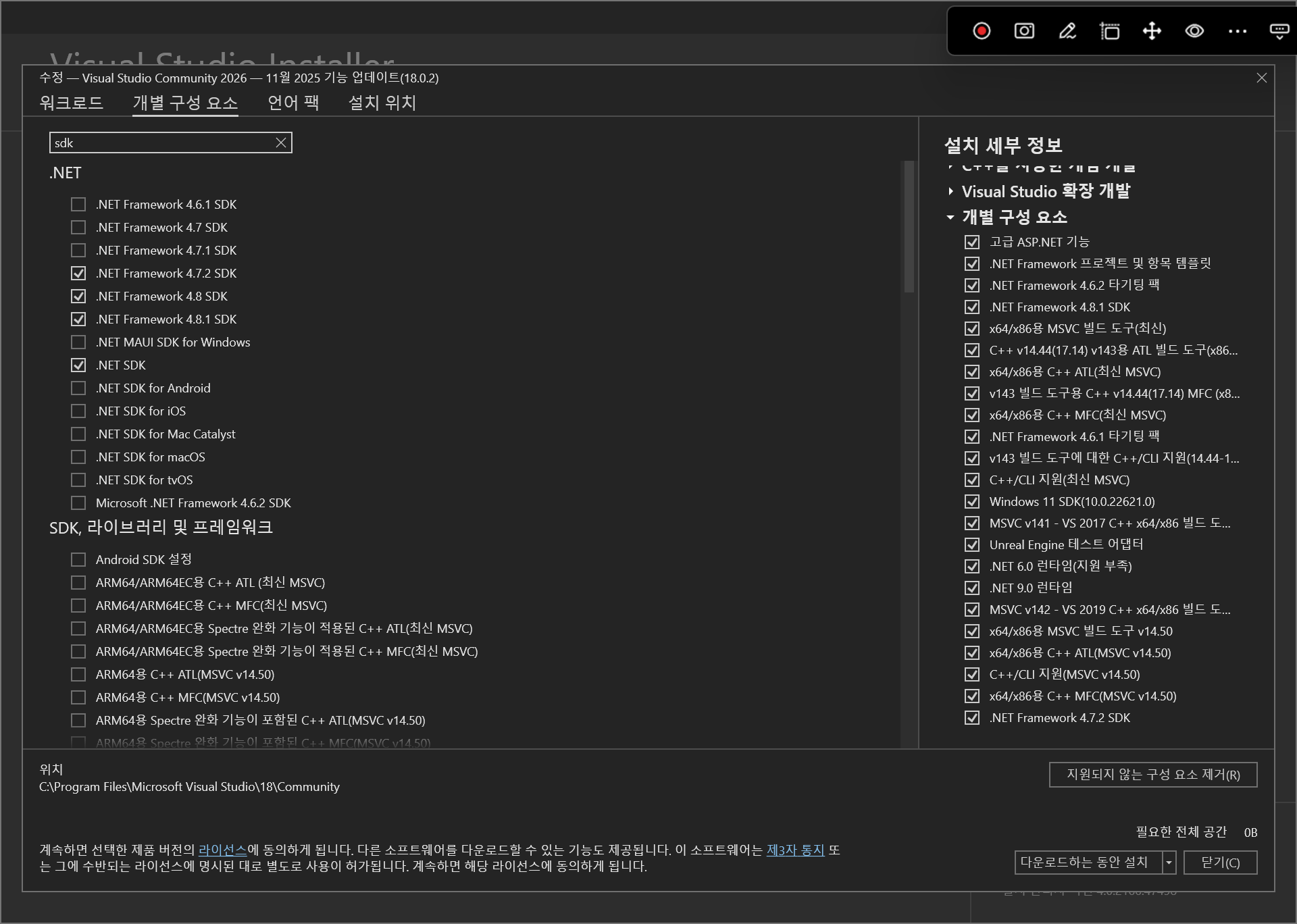Click inside the sdk search field
The height and width of the screenshot is (924, 1297).
point(162,143)
